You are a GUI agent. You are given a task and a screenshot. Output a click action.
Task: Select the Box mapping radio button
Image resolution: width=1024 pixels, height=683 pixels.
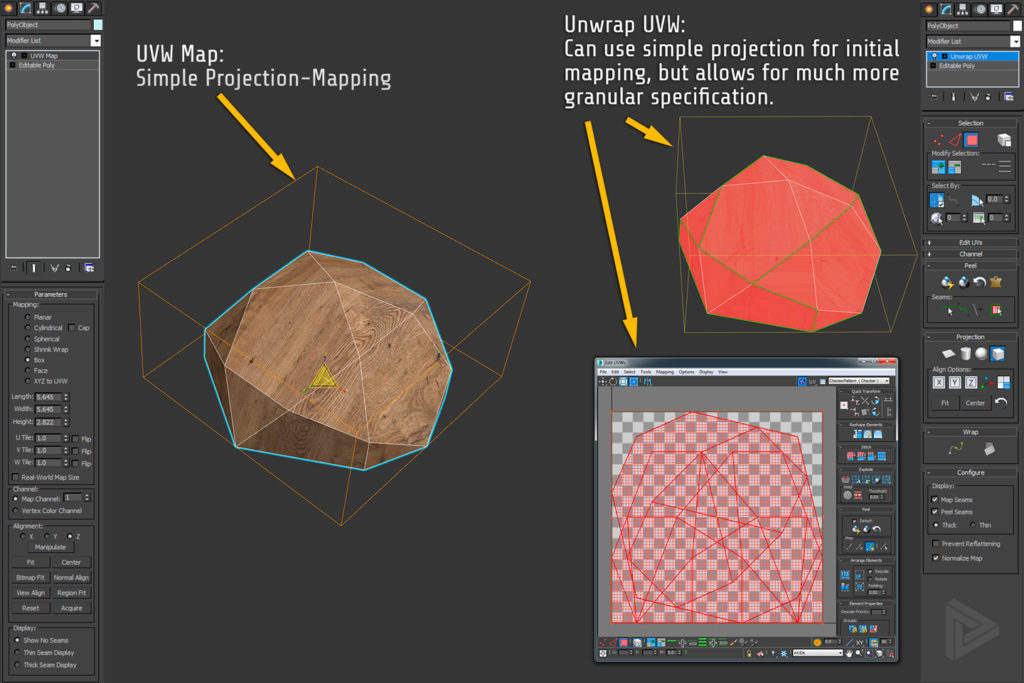point(28,359)
